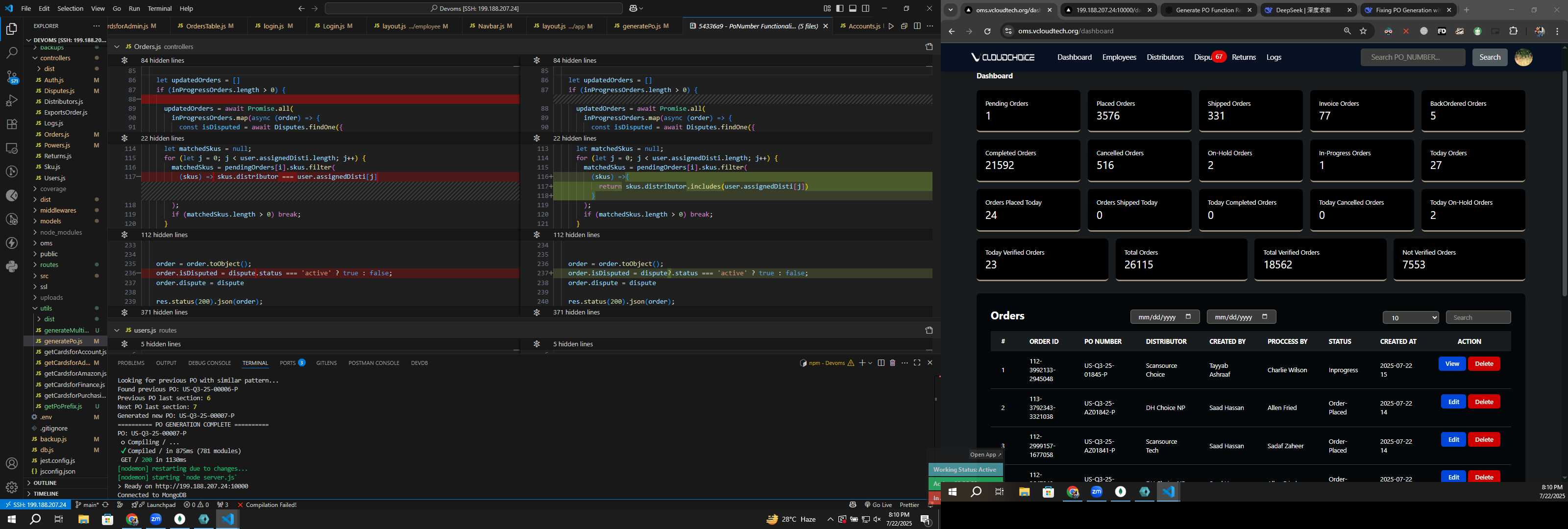1568x529 pixels.
Task: Click Distributors in the CloudChoice navbar
Action: [1164, 57]
